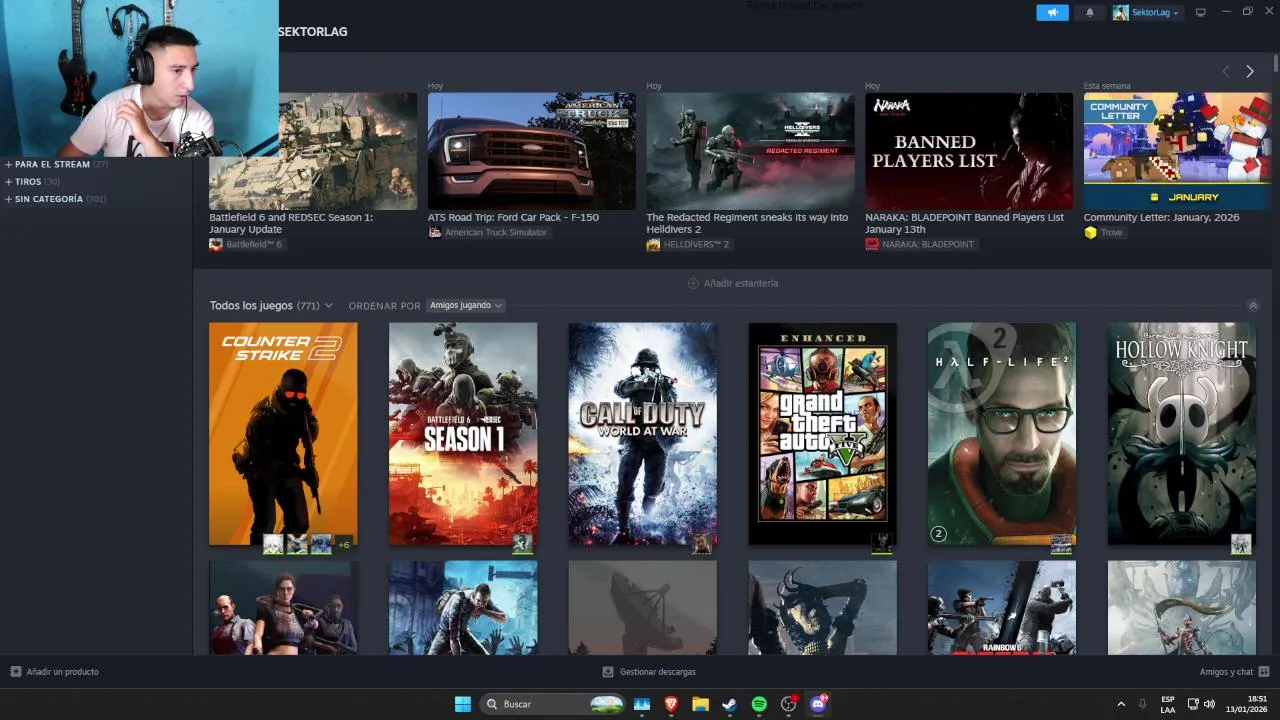Open Amigos y chat
This screenshot has width=1280, height=720.
coord(1234,672)
